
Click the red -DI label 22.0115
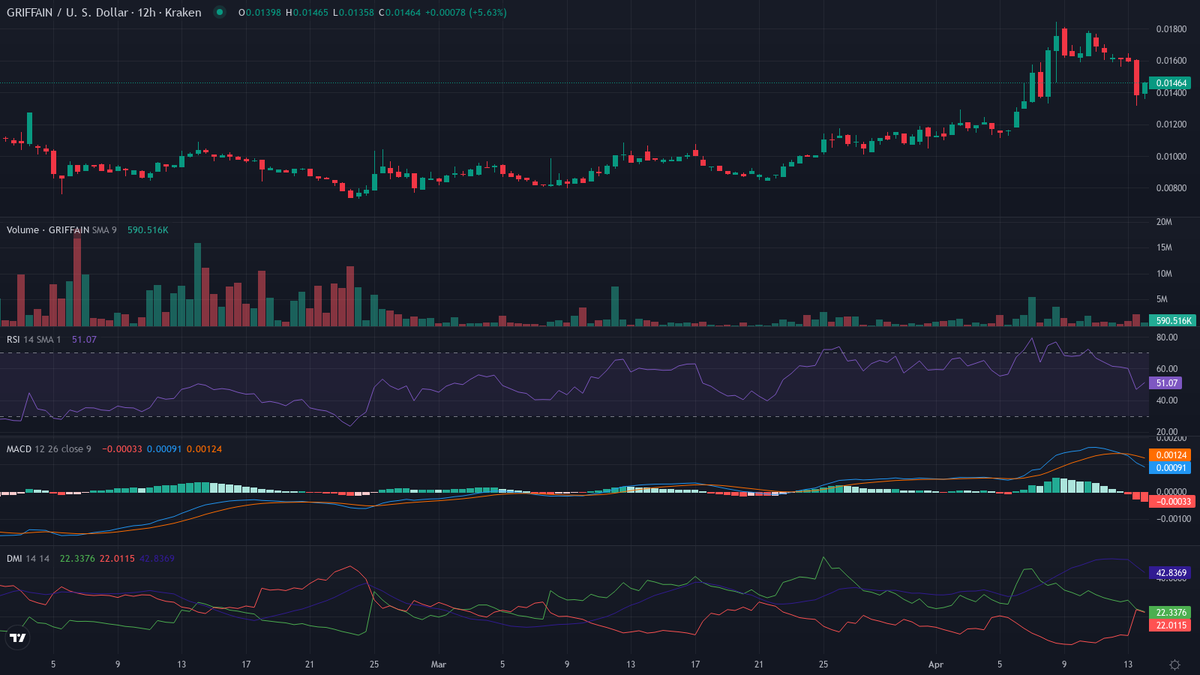[x=1173, y=625]
